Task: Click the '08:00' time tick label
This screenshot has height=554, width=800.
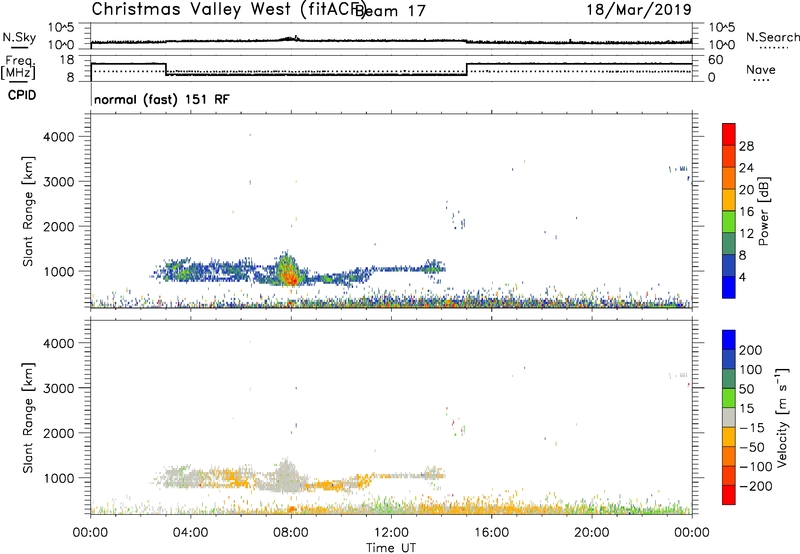Action: (291, 533)
